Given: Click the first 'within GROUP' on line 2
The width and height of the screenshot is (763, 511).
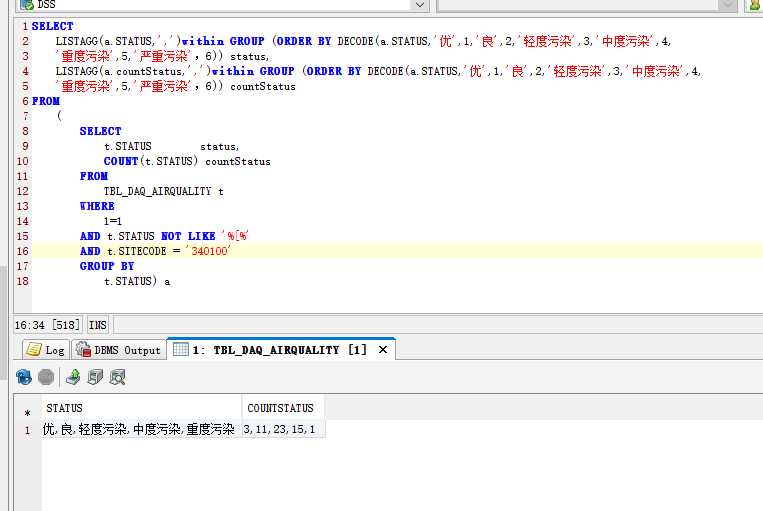Looking at the screenshot, I should [x=223, y=41].
